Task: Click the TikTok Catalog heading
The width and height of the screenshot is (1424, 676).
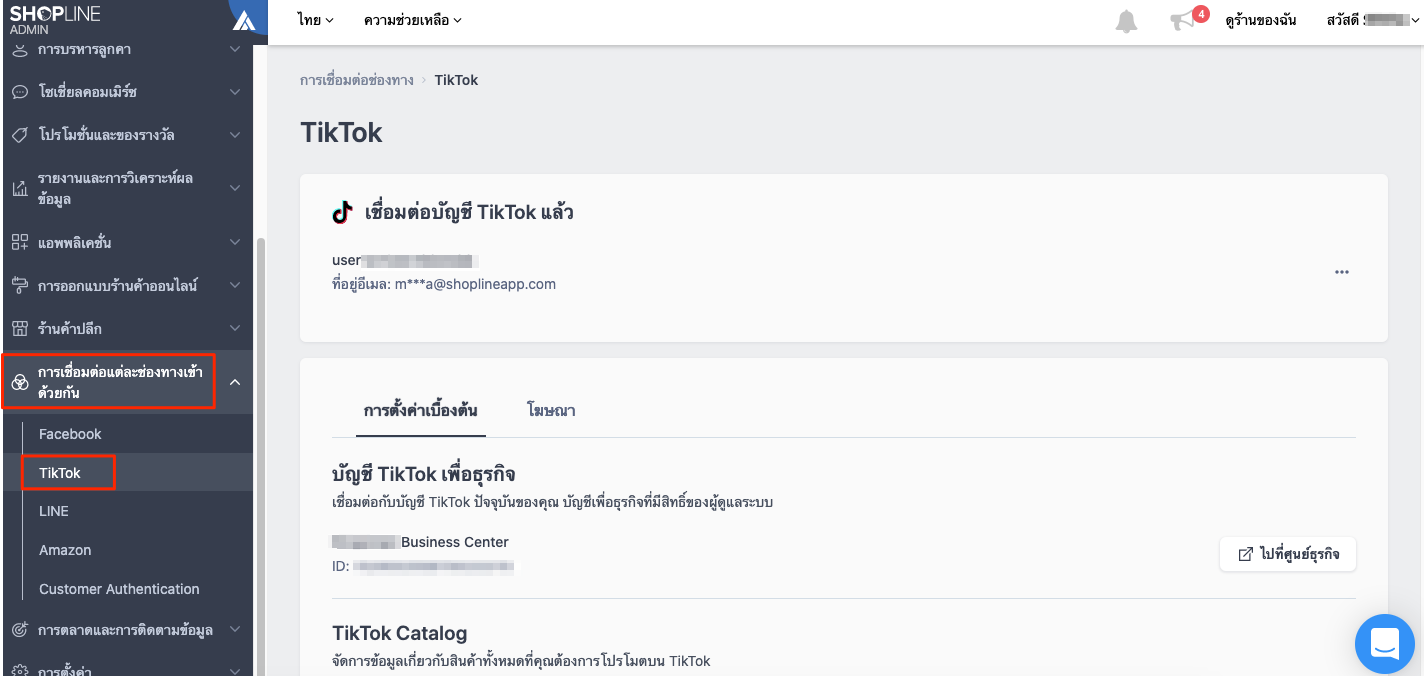Action: pos(400,633)
